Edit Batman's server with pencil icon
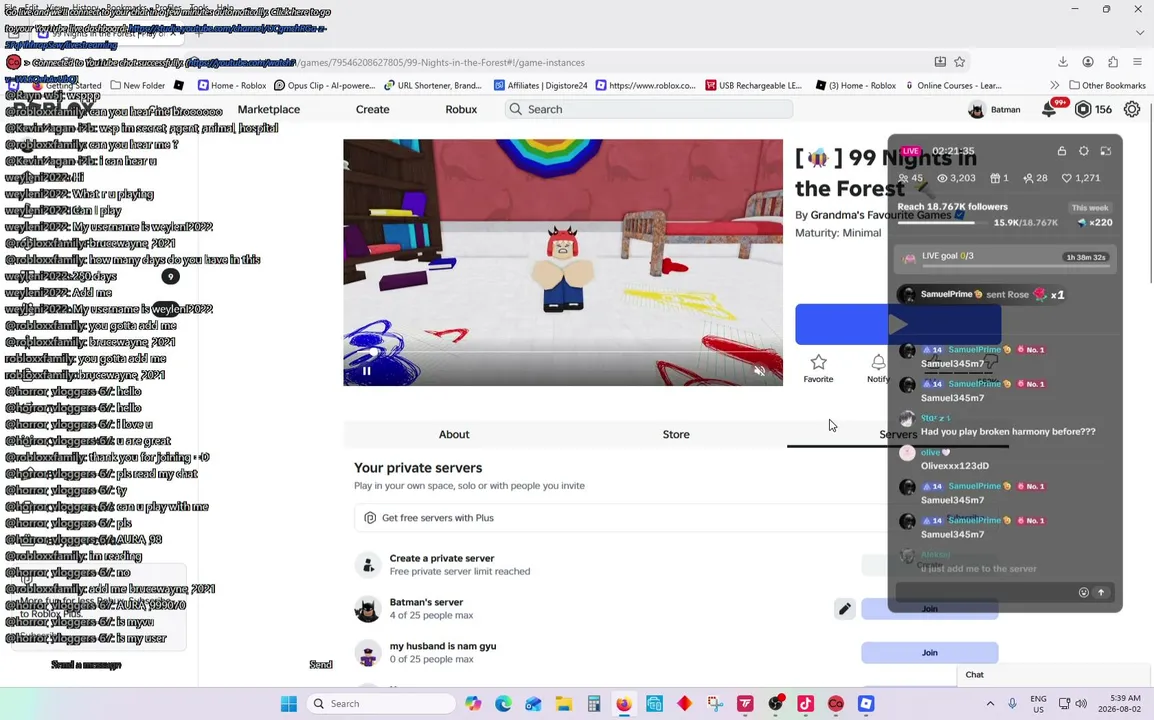The height and width of the screenshot is (720, 1154). click(x=845, y=609)
